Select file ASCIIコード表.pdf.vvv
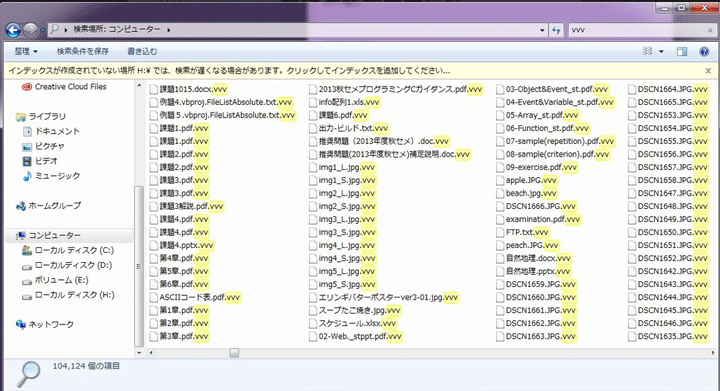720x391 pixels. 195,297
